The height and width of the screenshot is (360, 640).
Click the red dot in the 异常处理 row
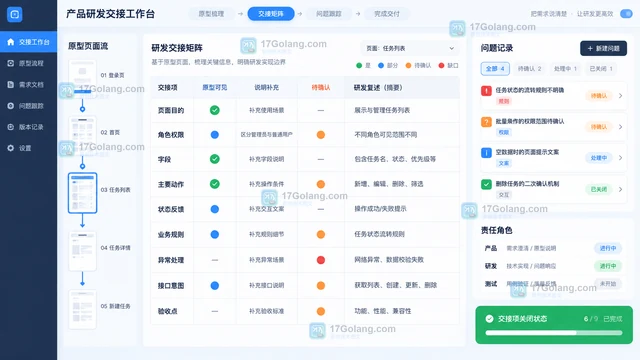click(321, 260)
